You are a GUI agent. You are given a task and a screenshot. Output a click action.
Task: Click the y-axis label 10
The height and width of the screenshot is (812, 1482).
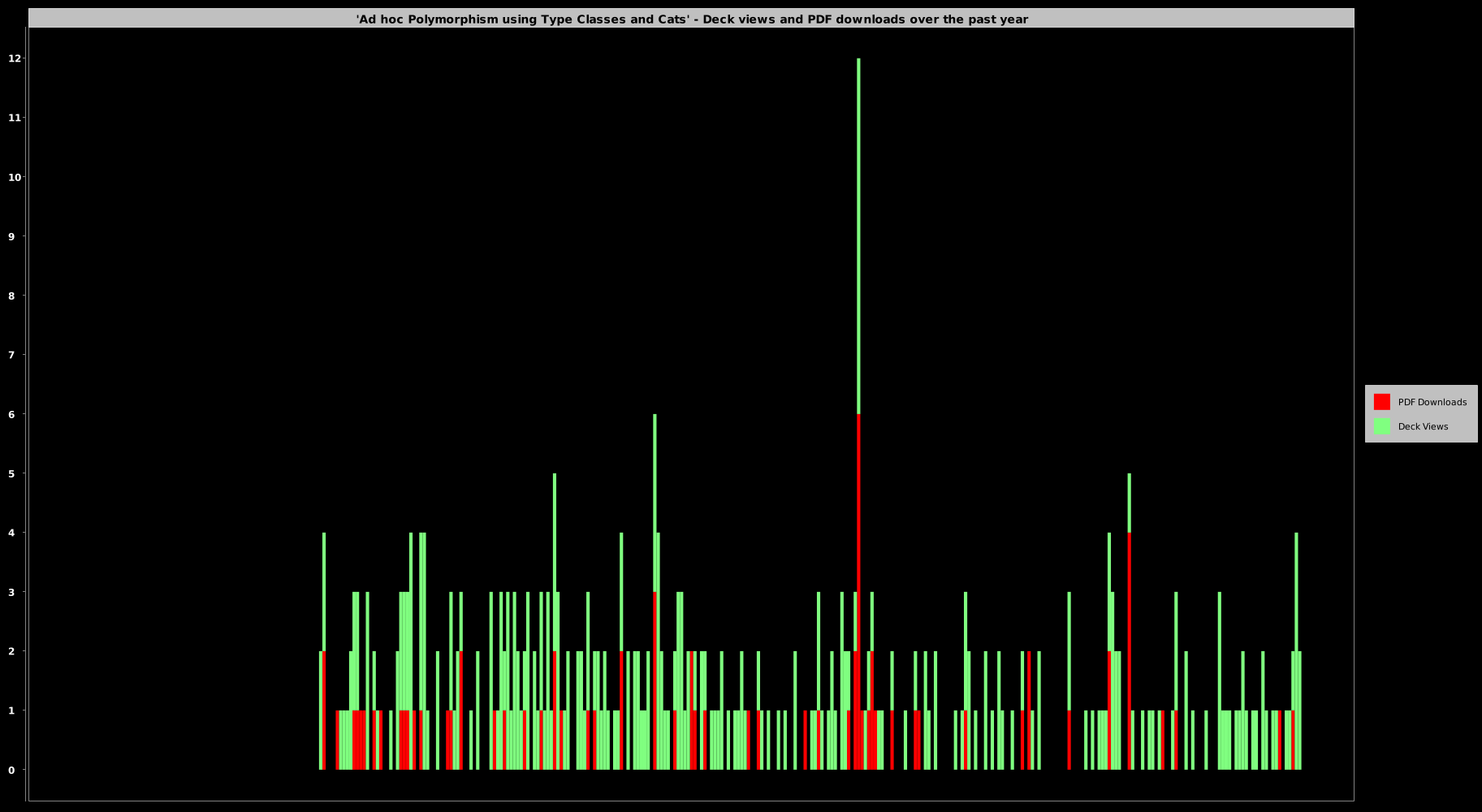(x=15, y=177)
